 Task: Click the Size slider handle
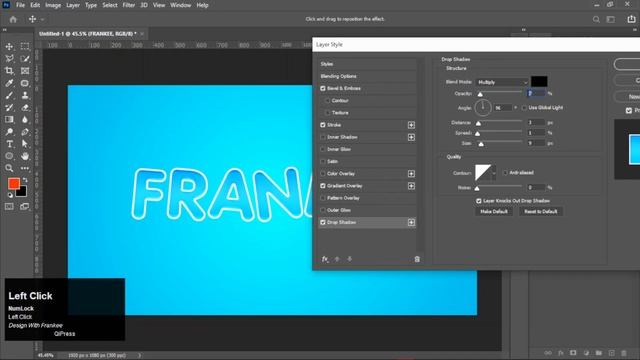481,144
